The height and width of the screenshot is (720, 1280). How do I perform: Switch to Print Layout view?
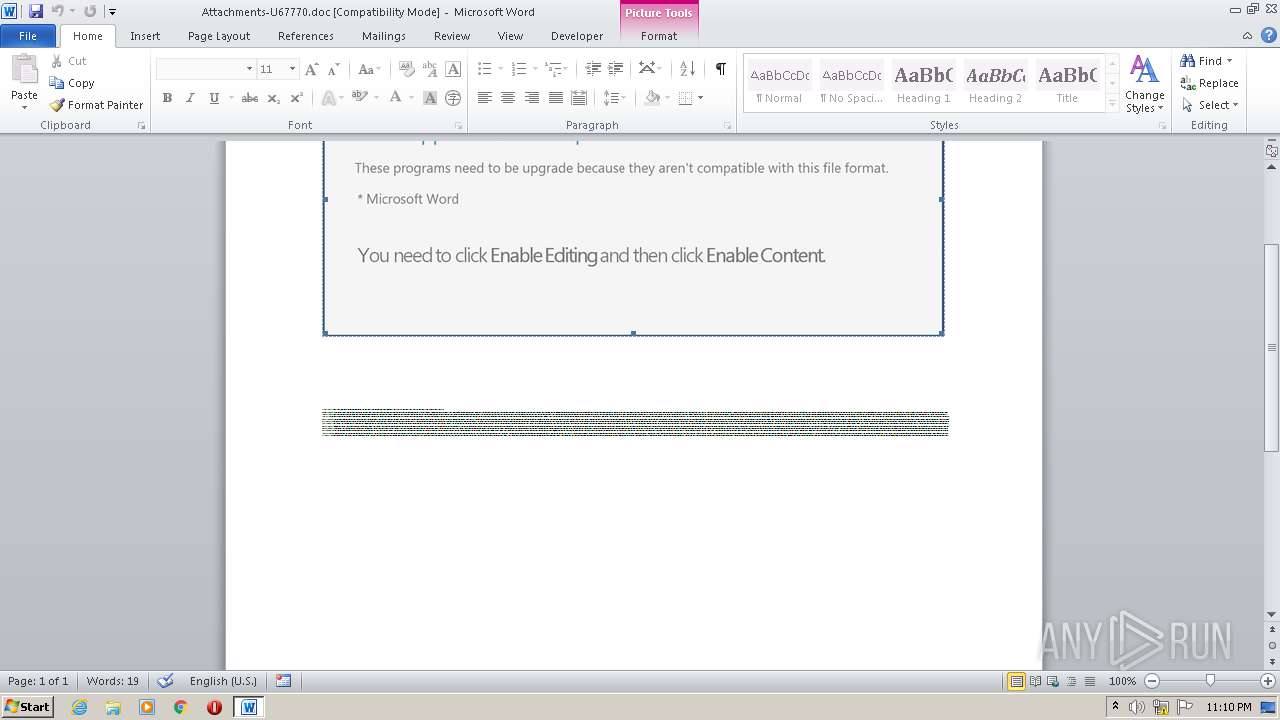(1016, 681)
